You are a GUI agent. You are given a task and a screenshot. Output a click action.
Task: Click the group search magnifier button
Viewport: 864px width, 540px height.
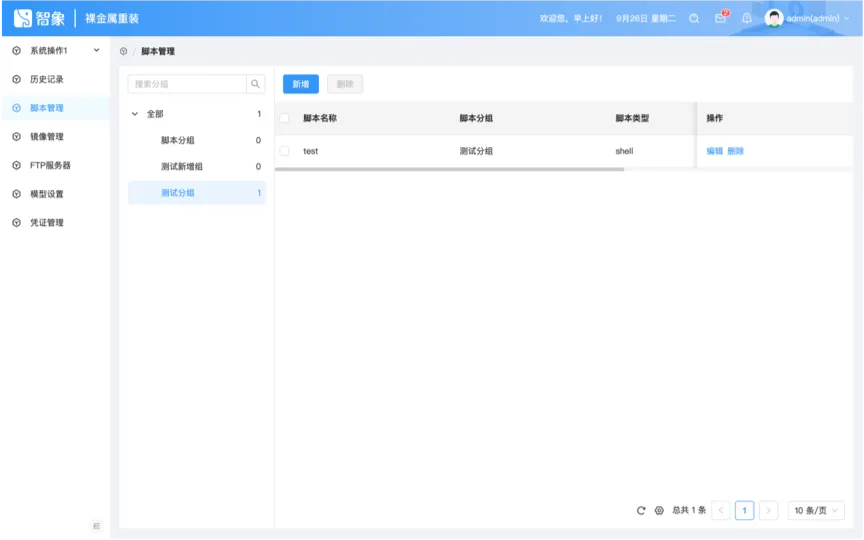(256, 84)
